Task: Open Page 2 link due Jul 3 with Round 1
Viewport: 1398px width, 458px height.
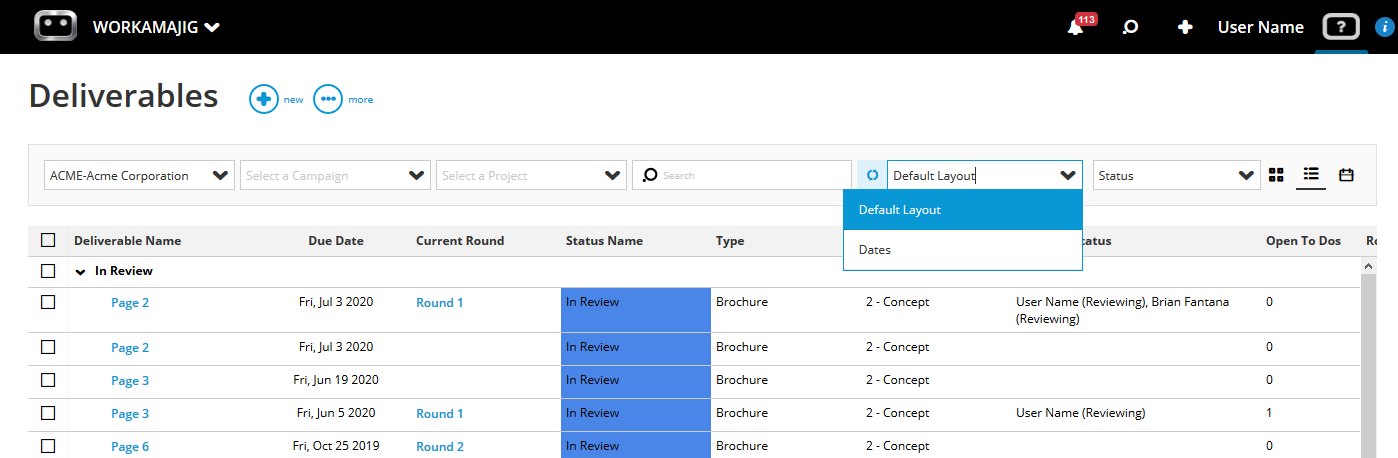Action: point(130,303)
